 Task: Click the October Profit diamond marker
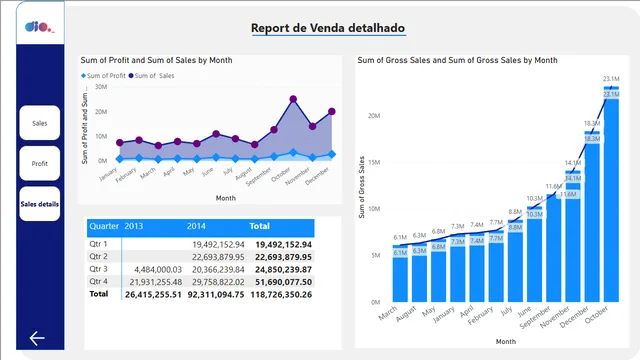pos(293,153)
